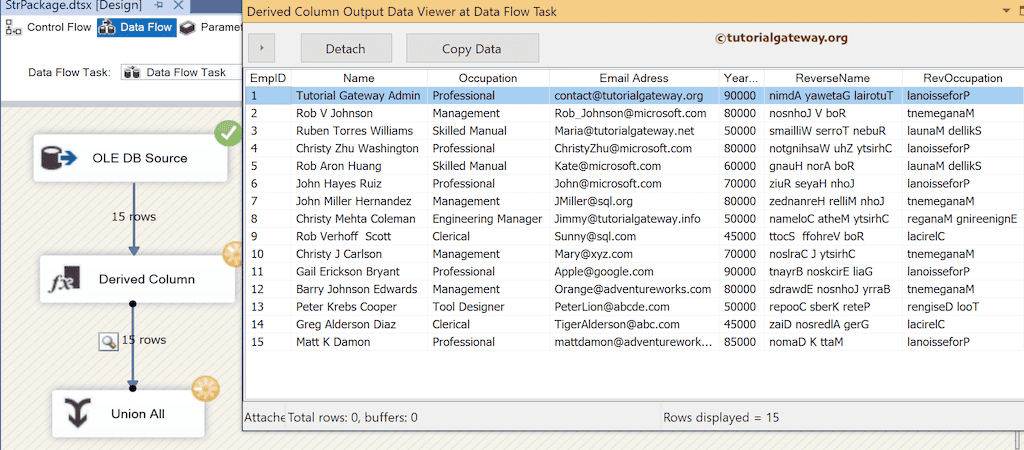Image resolution: width=1024 pixels, height=450 pixels.
Task: Click the green success checkmark on OLE DB Source
Action: tap(229, 134)
